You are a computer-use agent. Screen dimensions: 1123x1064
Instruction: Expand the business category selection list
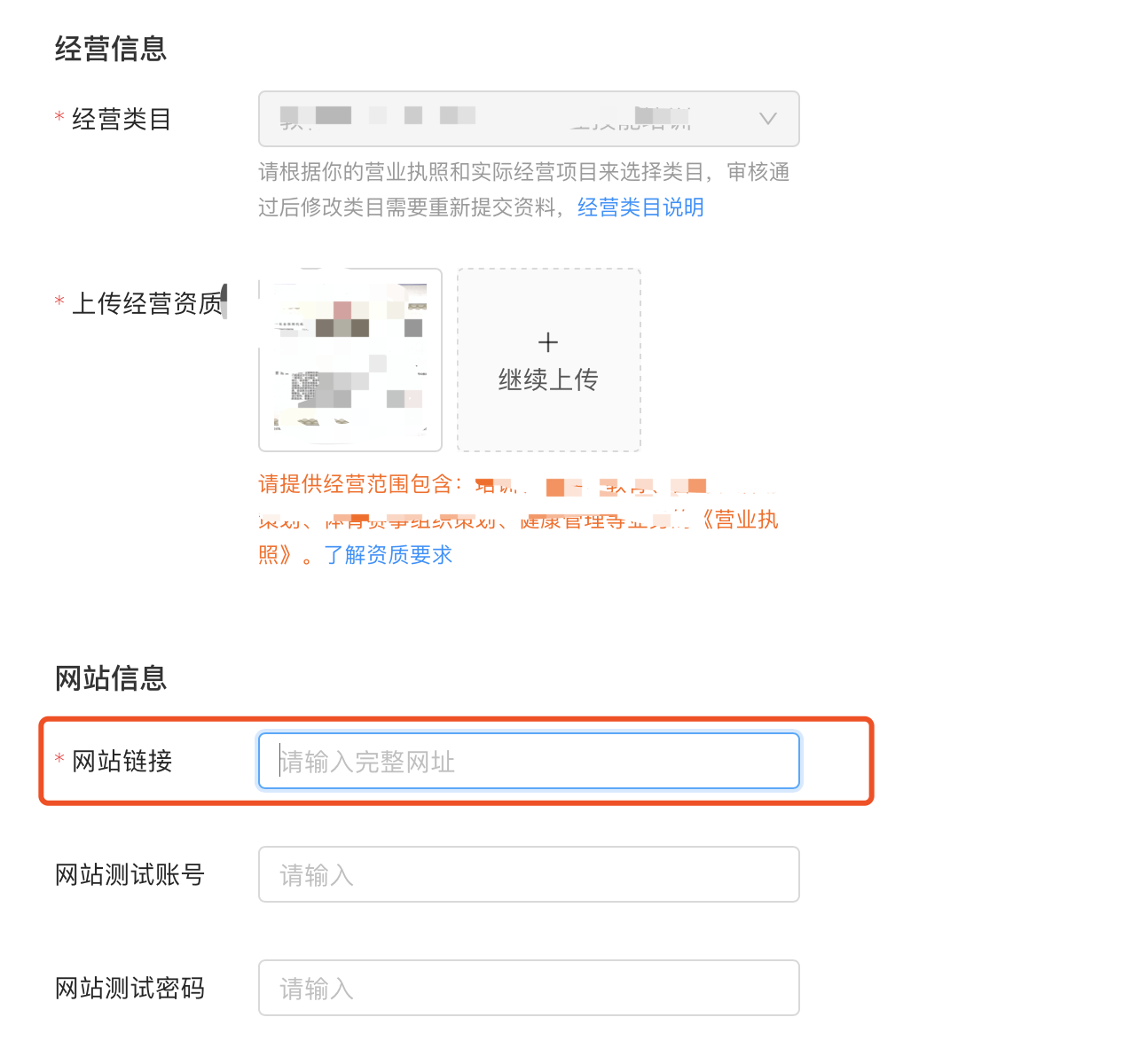click(x=528, y=119)
